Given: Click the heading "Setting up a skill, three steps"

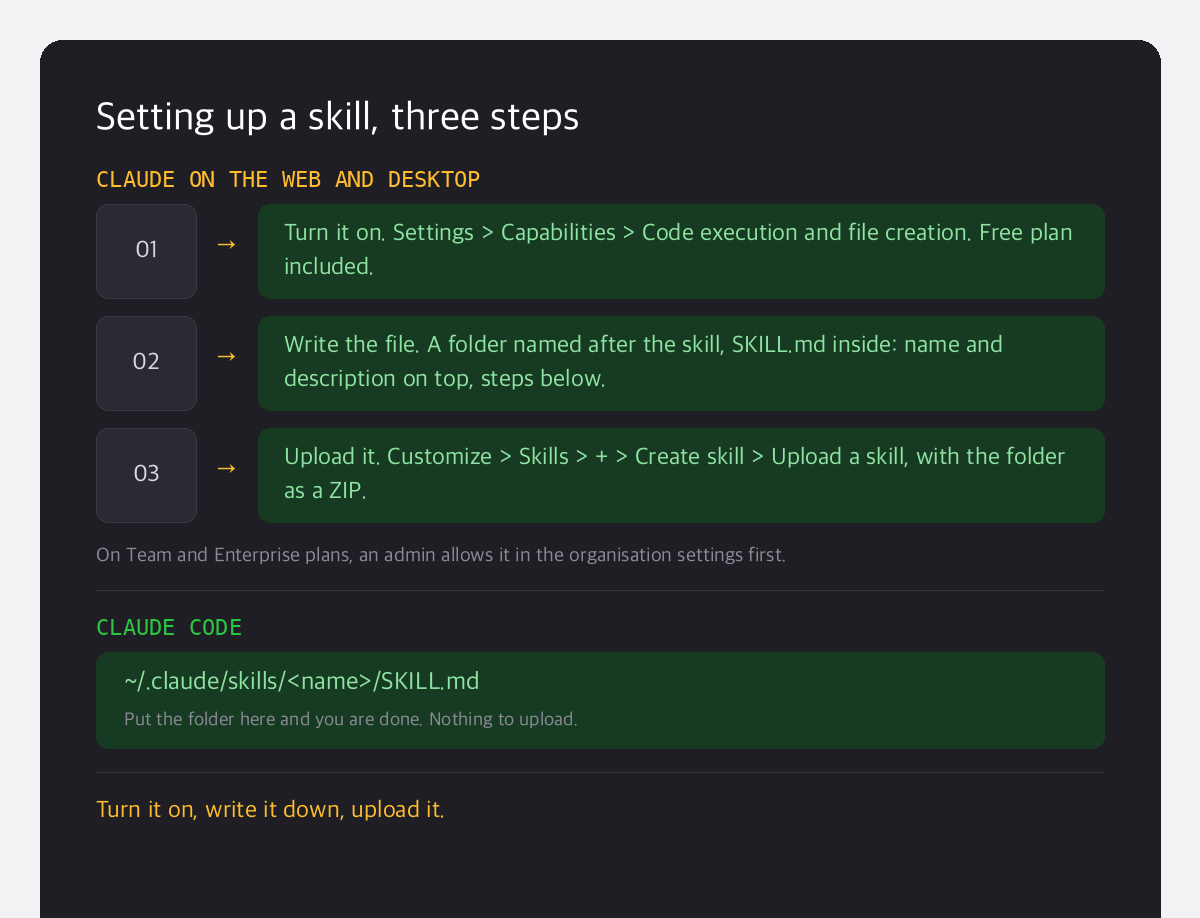Looking at the screenshot, I should 337,117.
